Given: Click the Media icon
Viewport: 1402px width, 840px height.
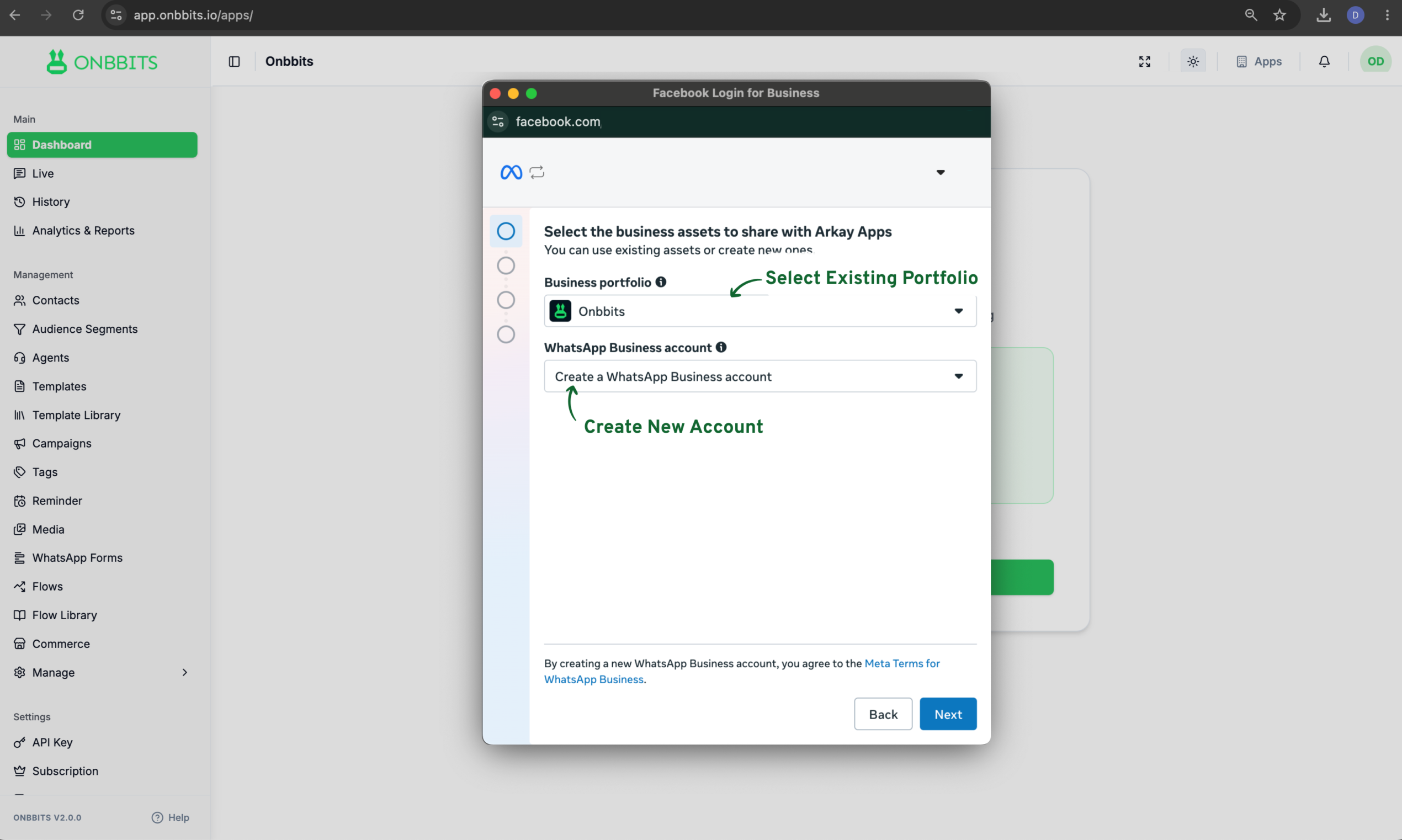Looking at the screenshot, I should click(x=20, y=529).
